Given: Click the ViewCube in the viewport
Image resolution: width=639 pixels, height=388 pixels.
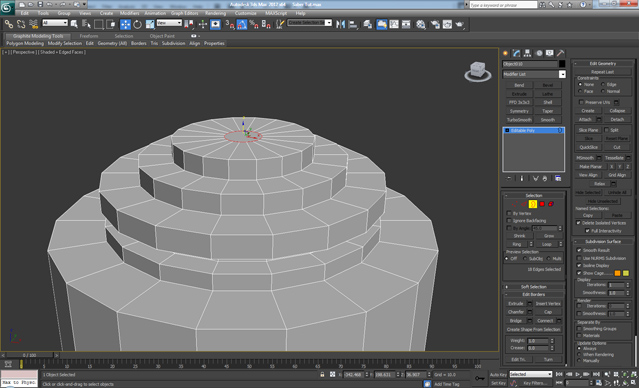Looking at the screenshot, I should tap(478, 71).
